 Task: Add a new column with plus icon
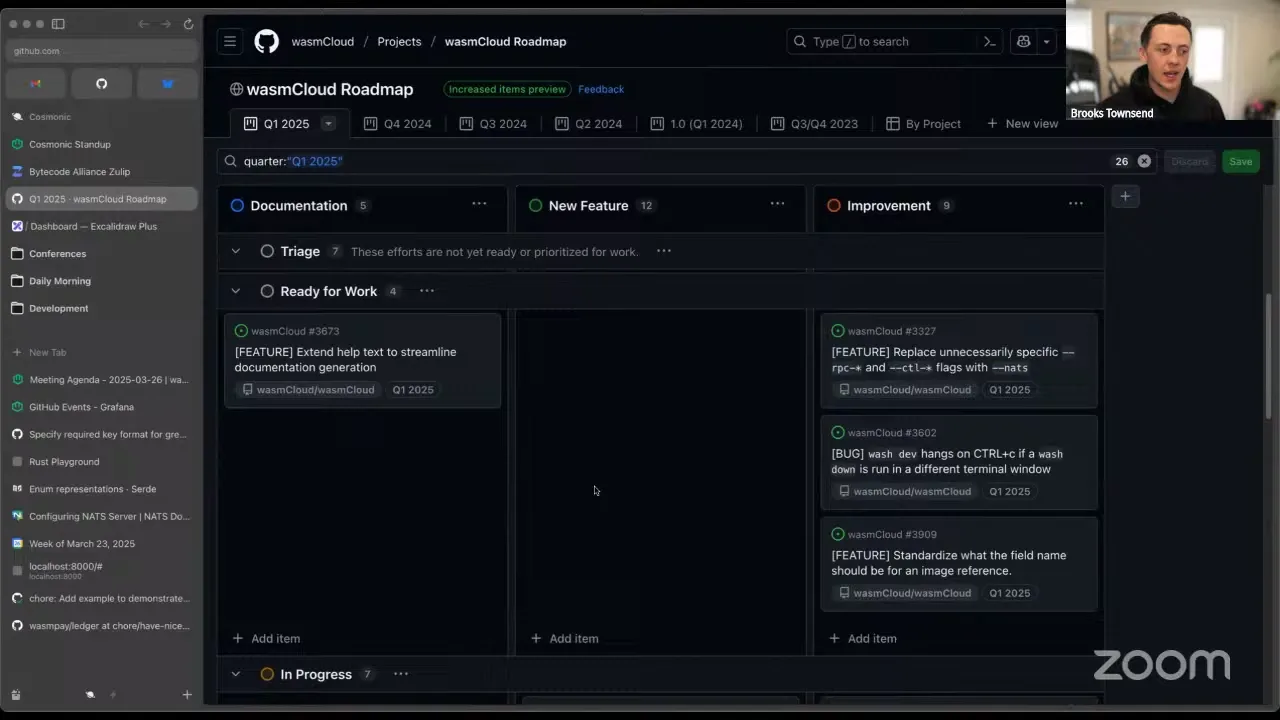tap(1125, 196)
